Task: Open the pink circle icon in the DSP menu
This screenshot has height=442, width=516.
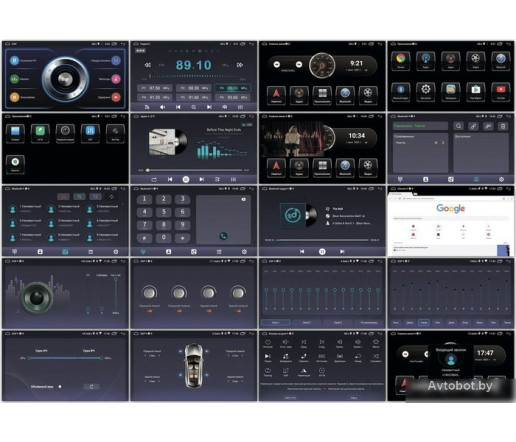Action: click(x=116, y=79)
